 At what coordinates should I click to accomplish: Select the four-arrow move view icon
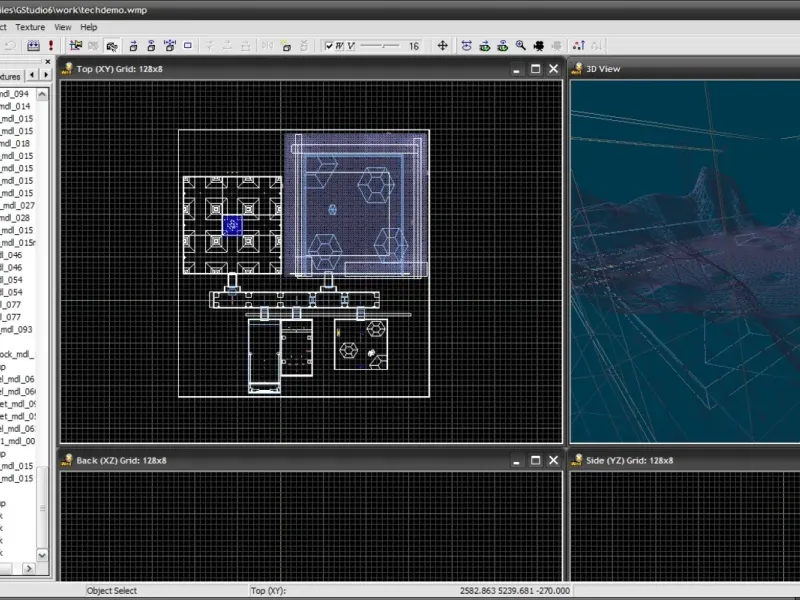pos(442,45)
